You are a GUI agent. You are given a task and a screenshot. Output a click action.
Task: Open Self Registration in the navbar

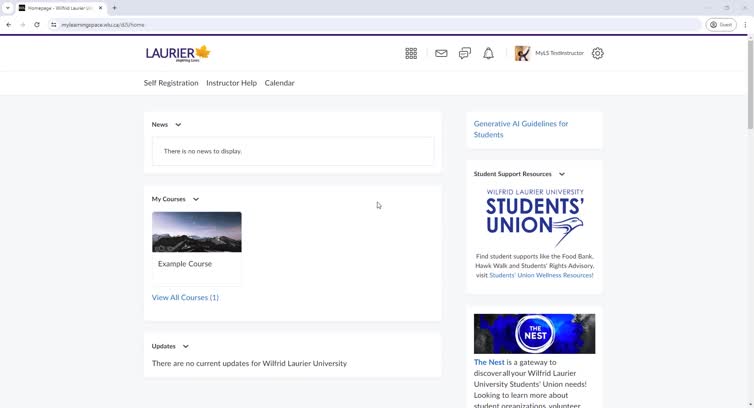[171, 83]
